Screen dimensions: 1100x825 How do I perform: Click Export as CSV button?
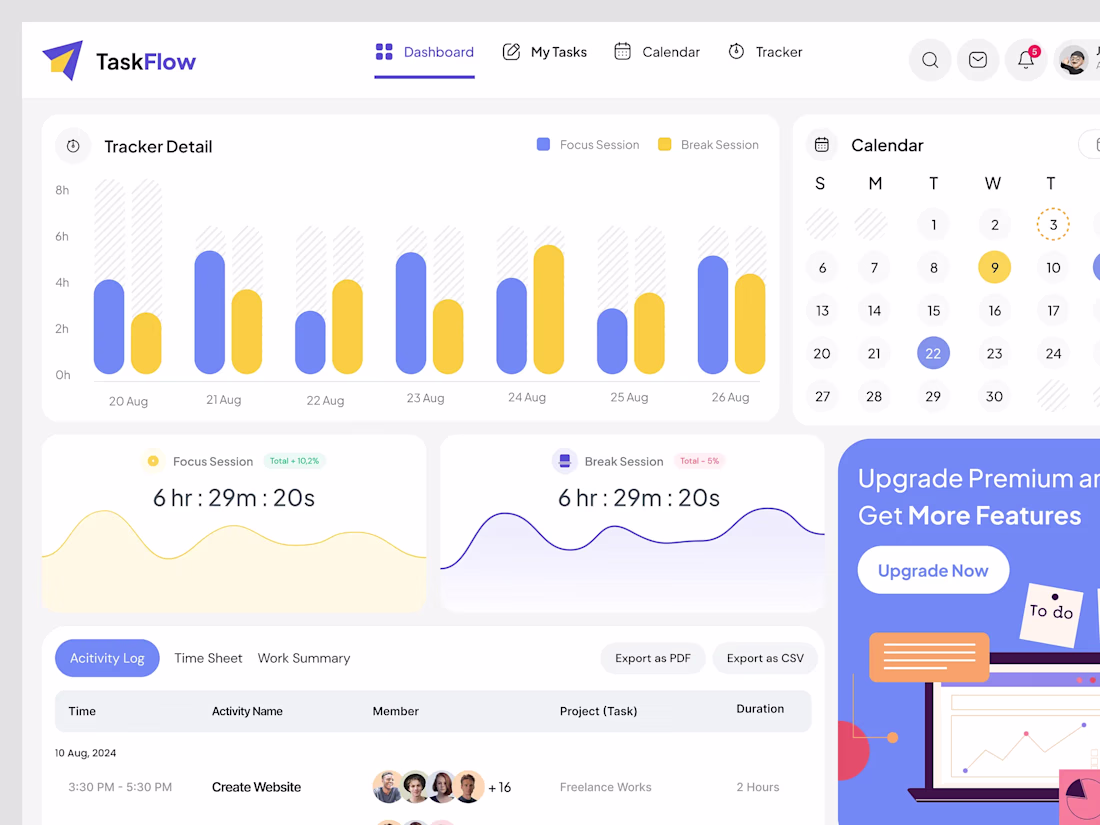[765, 658]
